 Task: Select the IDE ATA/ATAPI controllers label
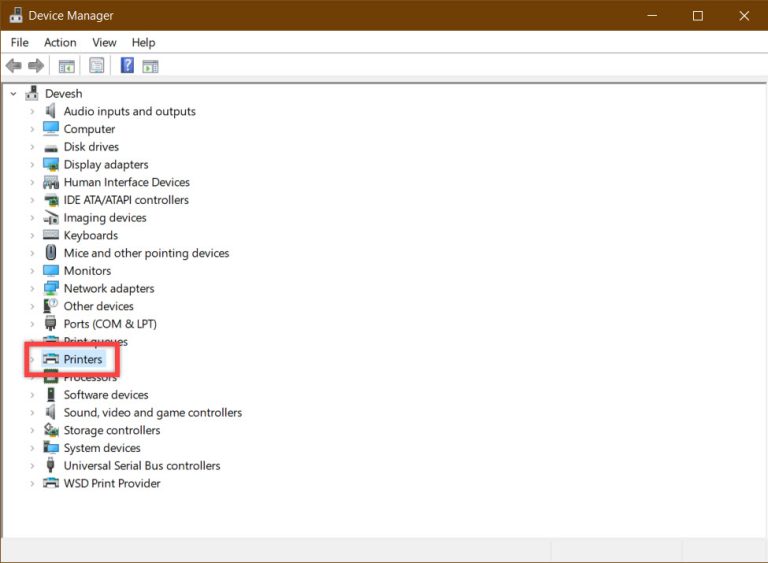click(x=126, y=200)
